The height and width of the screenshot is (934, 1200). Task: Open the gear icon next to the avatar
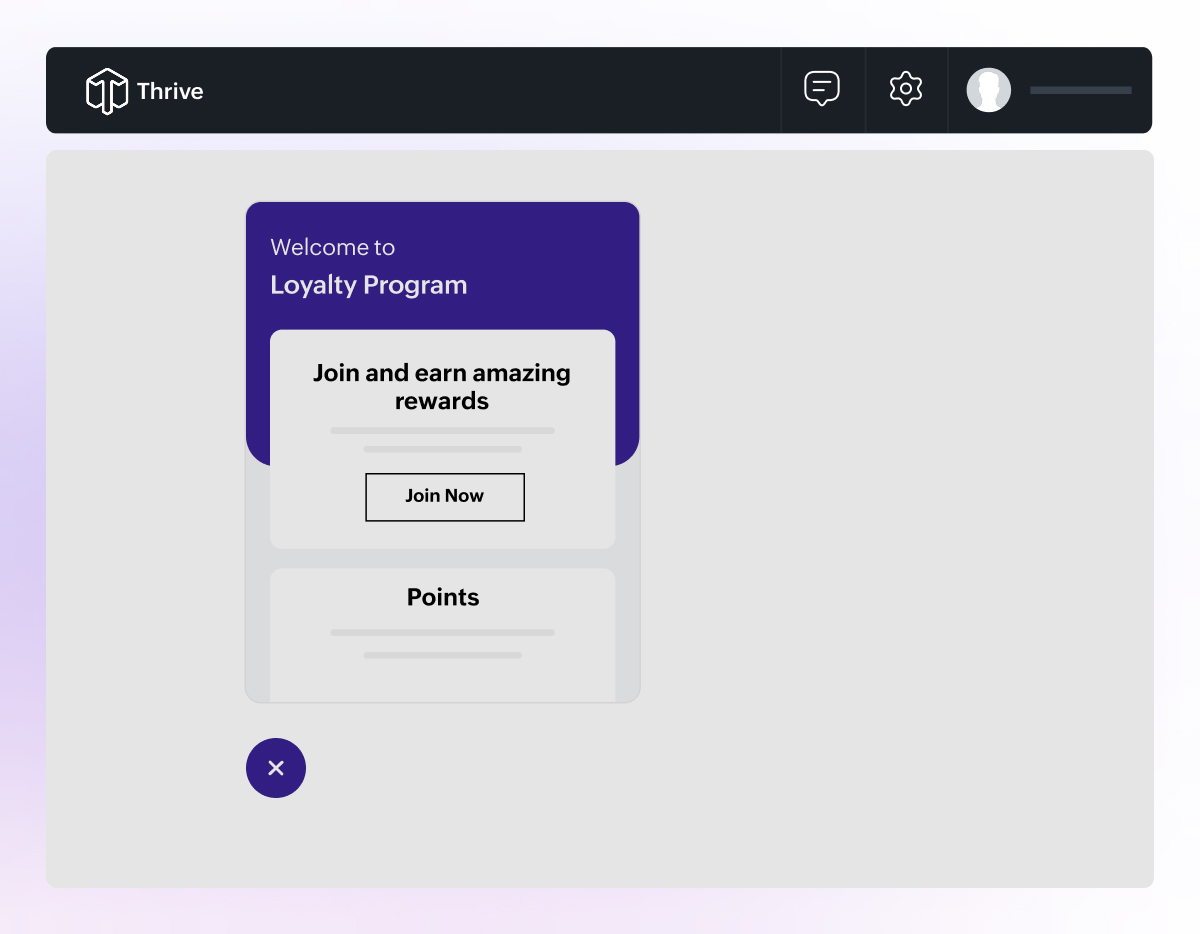pyautogui.click(x=906, y=88)
